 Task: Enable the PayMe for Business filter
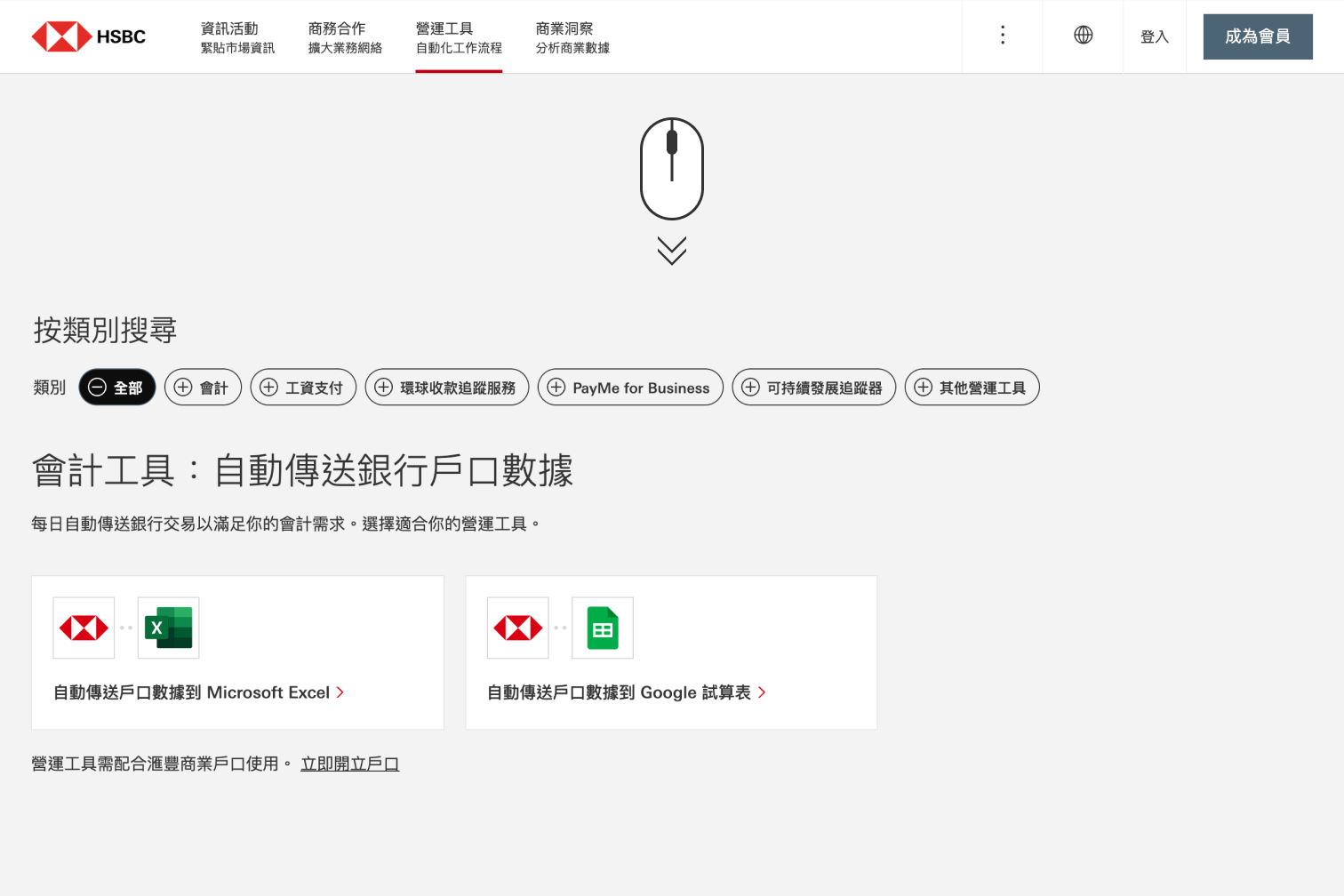pos(630,387)
